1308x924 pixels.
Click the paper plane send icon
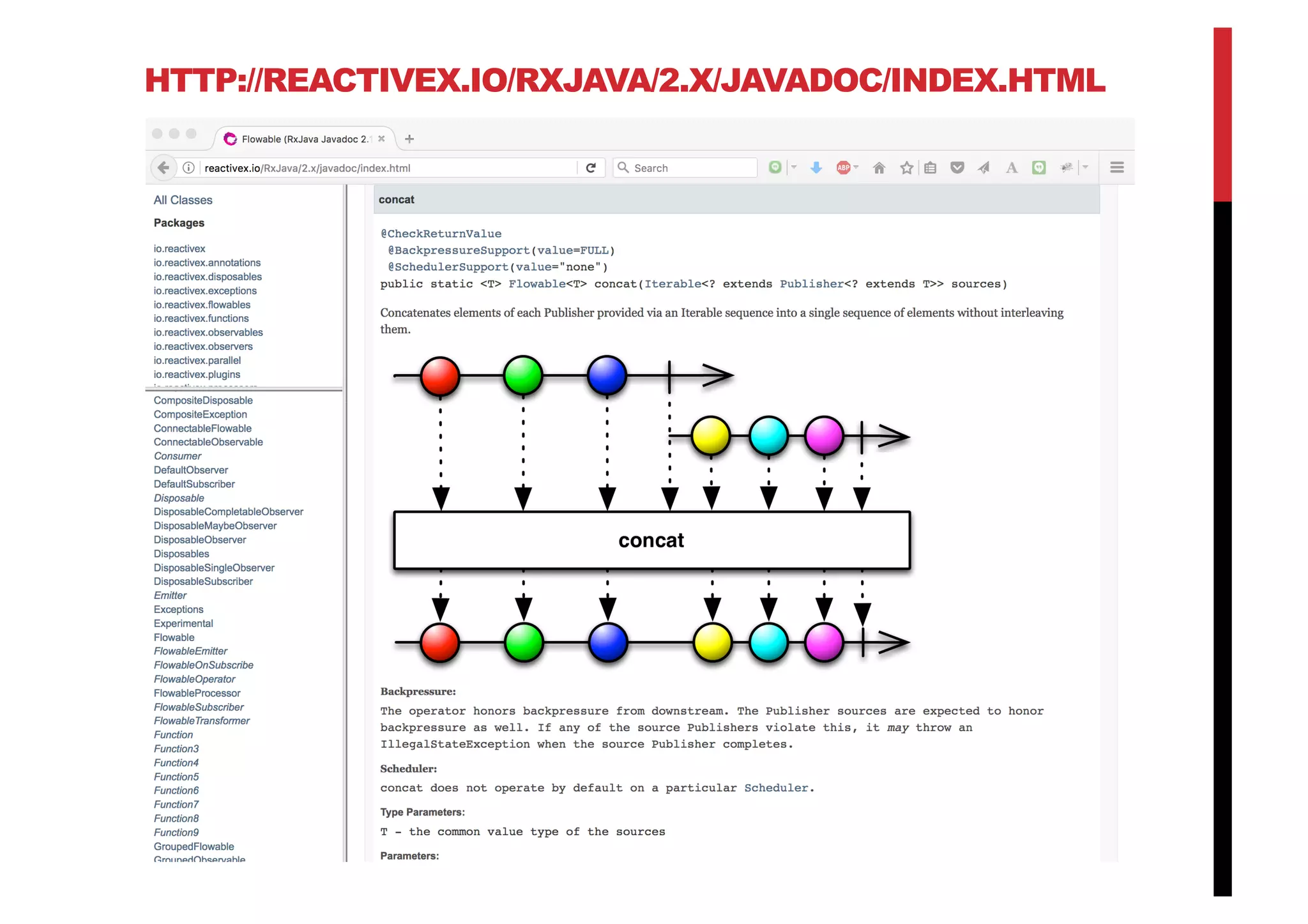coord(984,168)
